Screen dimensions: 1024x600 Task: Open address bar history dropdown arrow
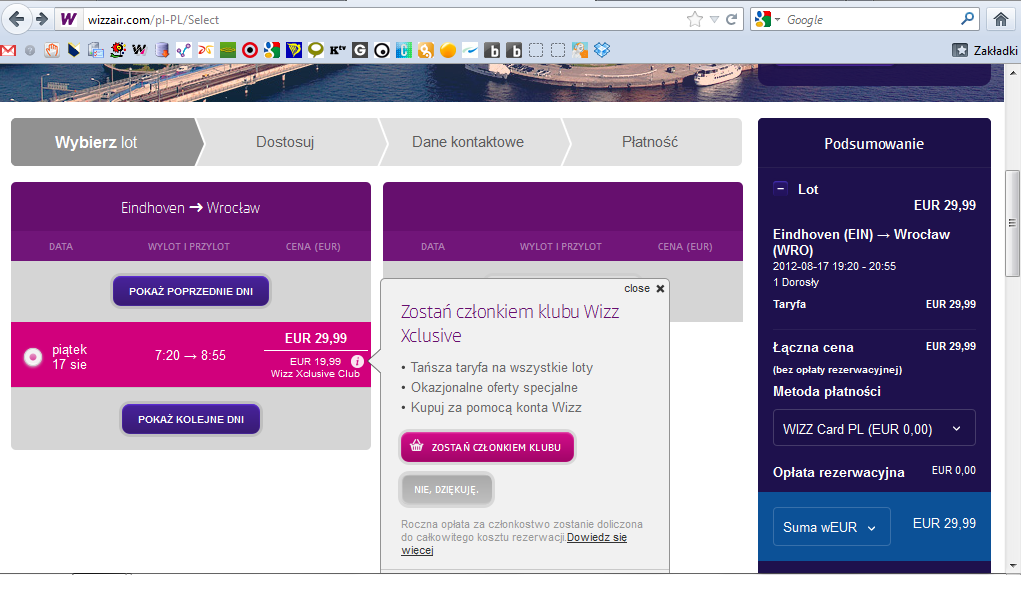click(714, 20)
